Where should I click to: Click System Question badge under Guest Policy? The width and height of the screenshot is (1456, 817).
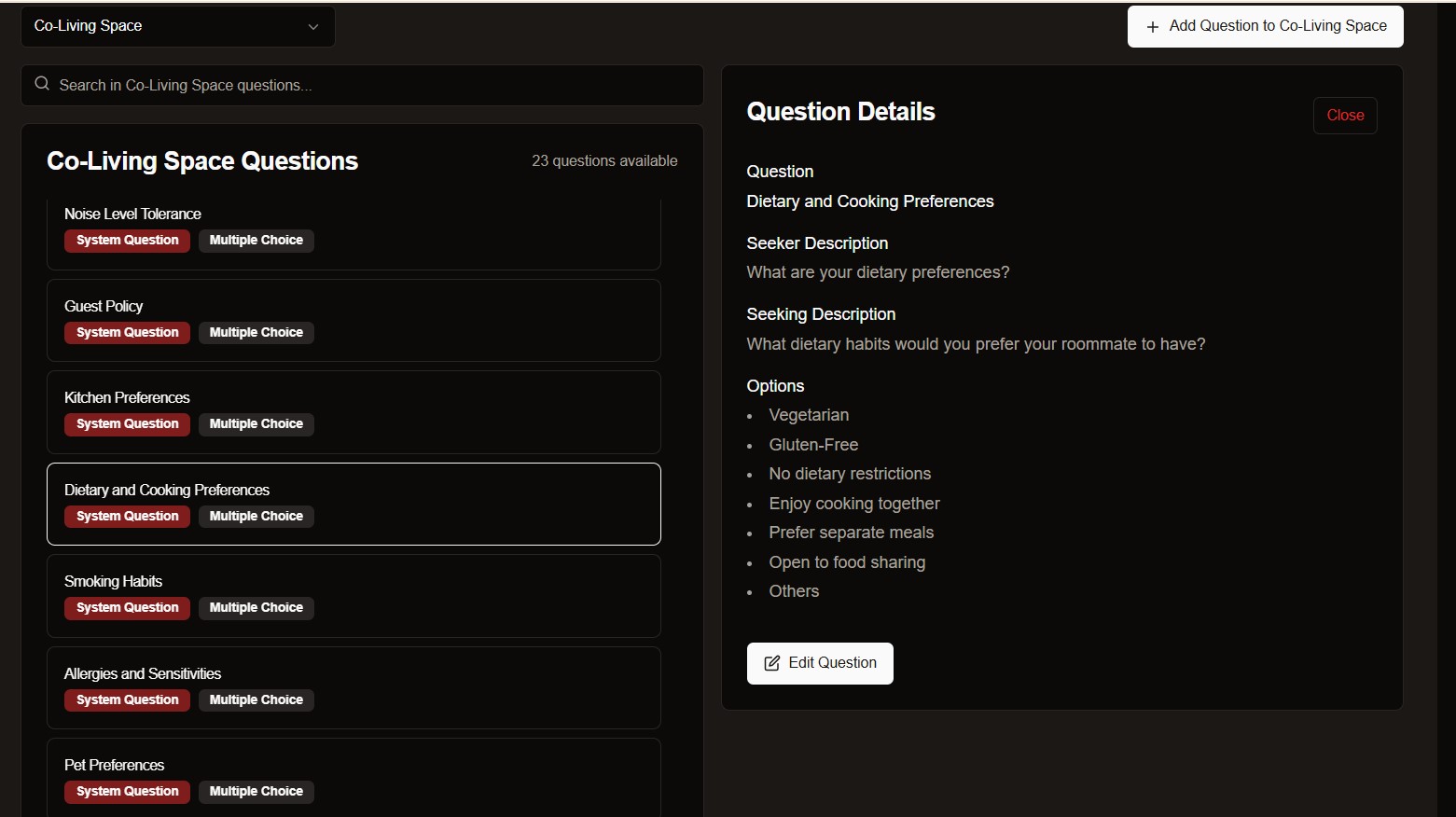coord(127,333)
